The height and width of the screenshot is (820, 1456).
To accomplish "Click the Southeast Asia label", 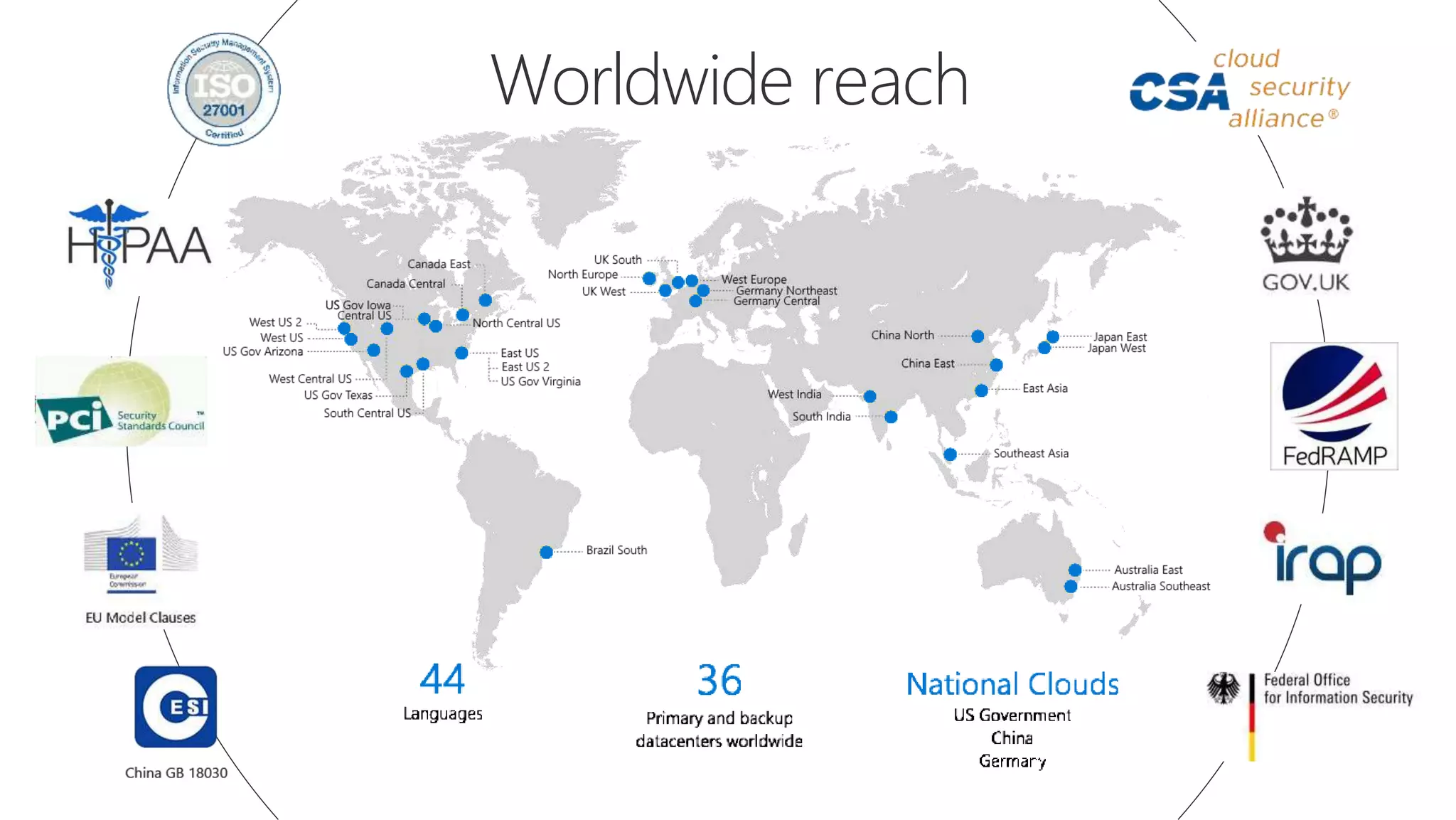I will [1031, 453].
